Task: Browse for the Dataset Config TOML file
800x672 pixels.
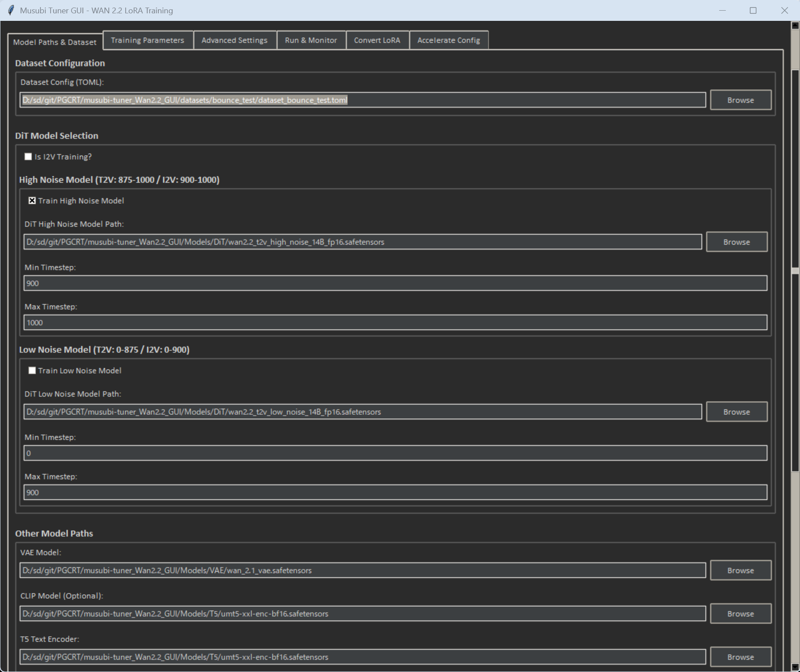Action: pyautogui.click(x=740, y=100)
